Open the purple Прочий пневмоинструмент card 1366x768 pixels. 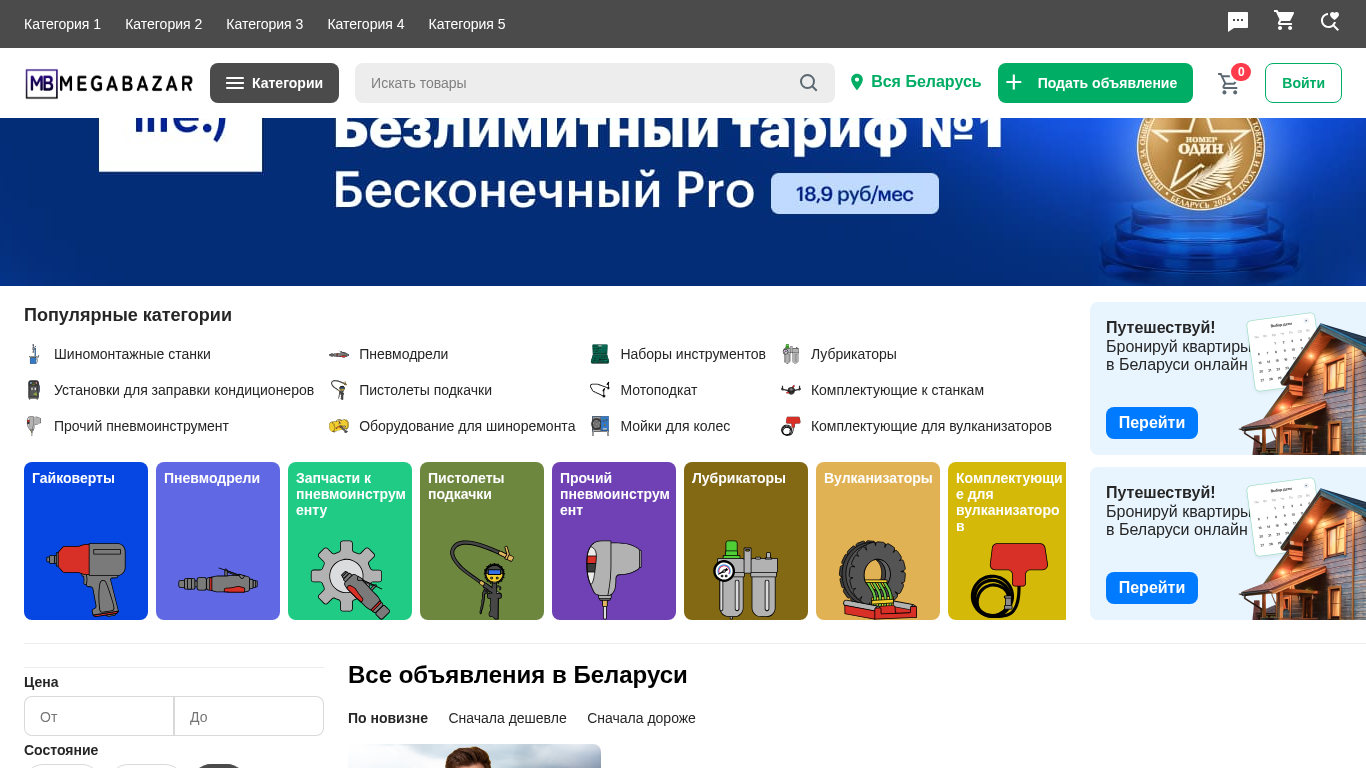tap(614, 541)
